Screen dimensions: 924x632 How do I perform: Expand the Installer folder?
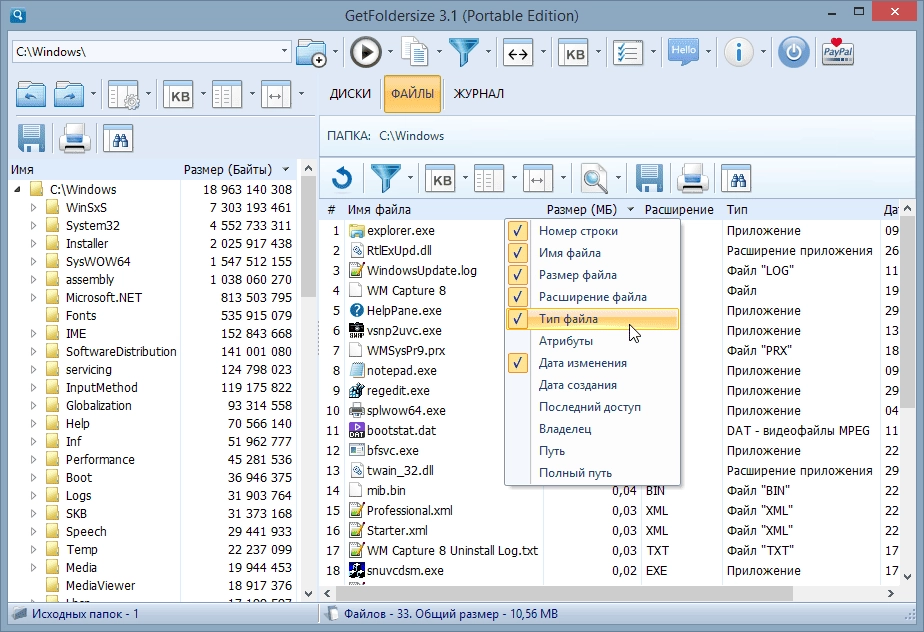point(34,243)
